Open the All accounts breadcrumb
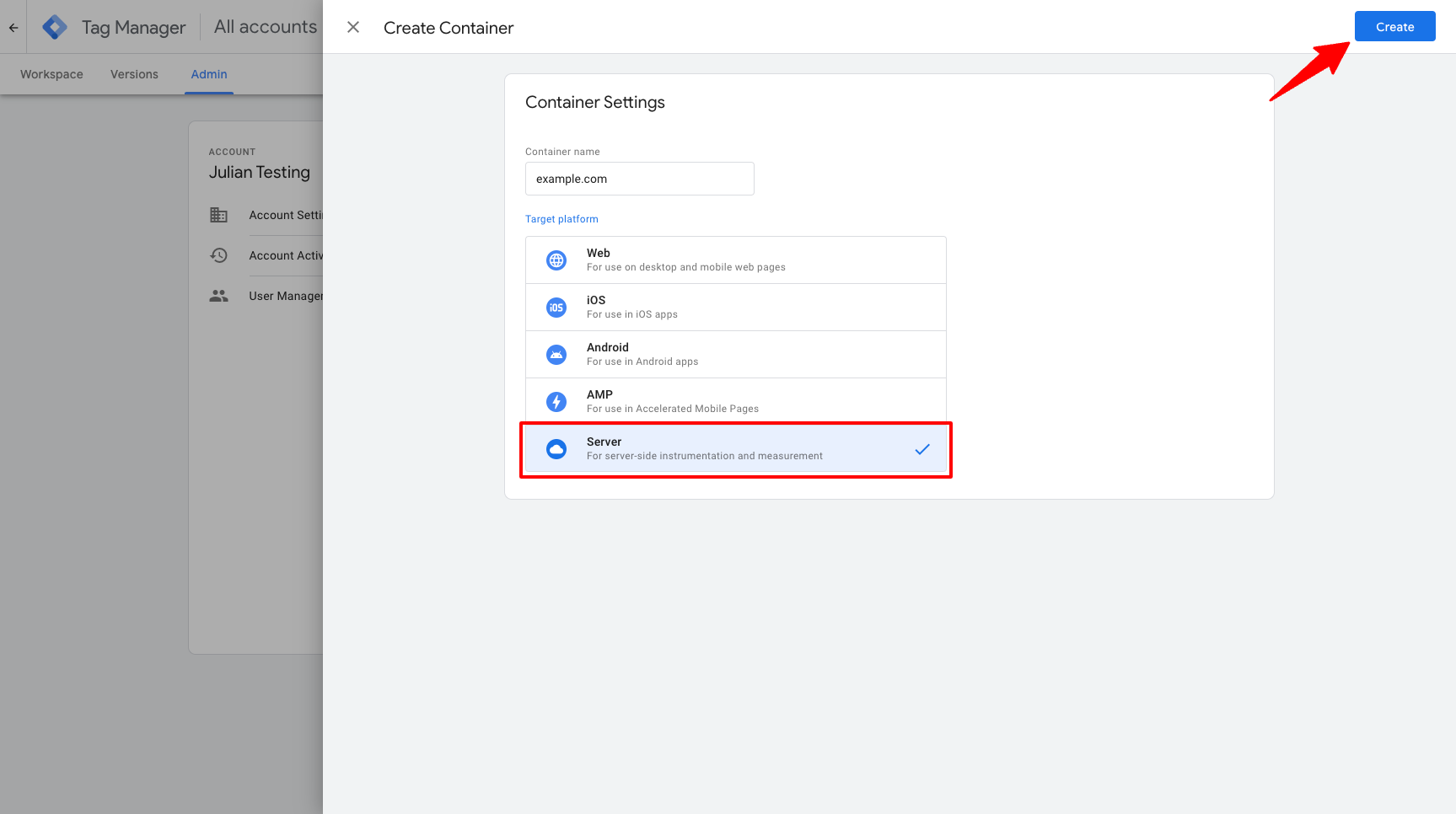1456x814 pixels. tap(264, 26)
